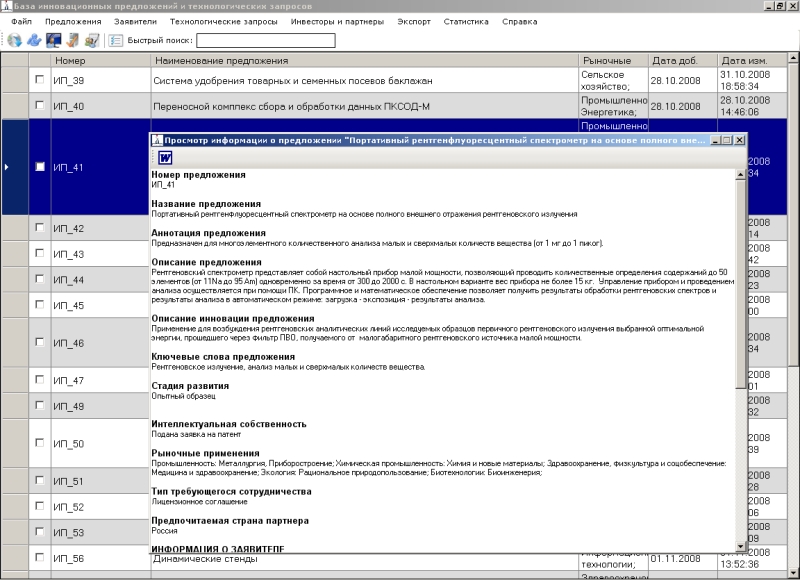Tick the checkbox for ИП_45
This screenshot has width=800, height=580.
pyautogui.click(x=40, y=305)
